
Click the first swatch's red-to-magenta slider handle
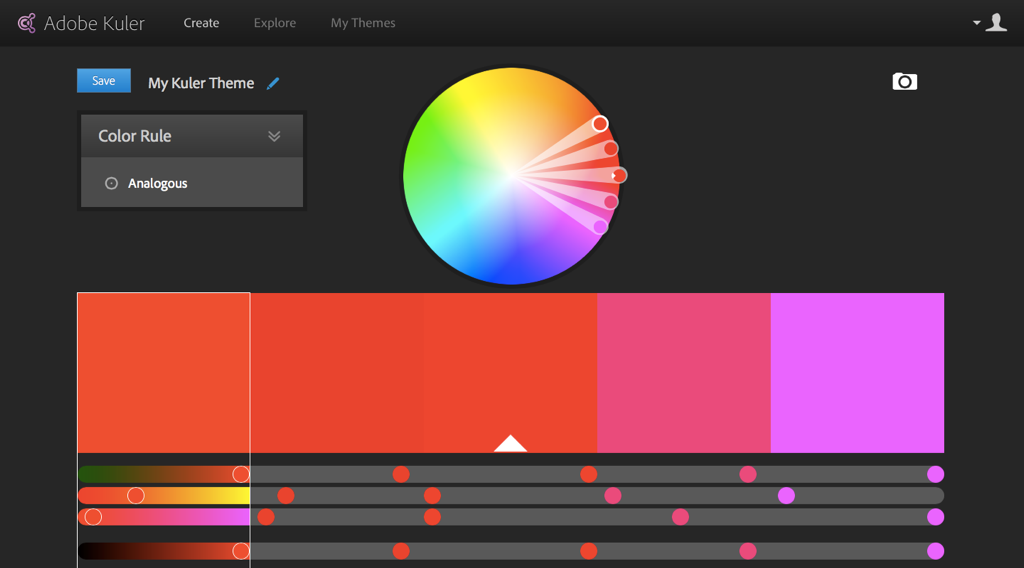pyautogui.click(x=93, y=517)
